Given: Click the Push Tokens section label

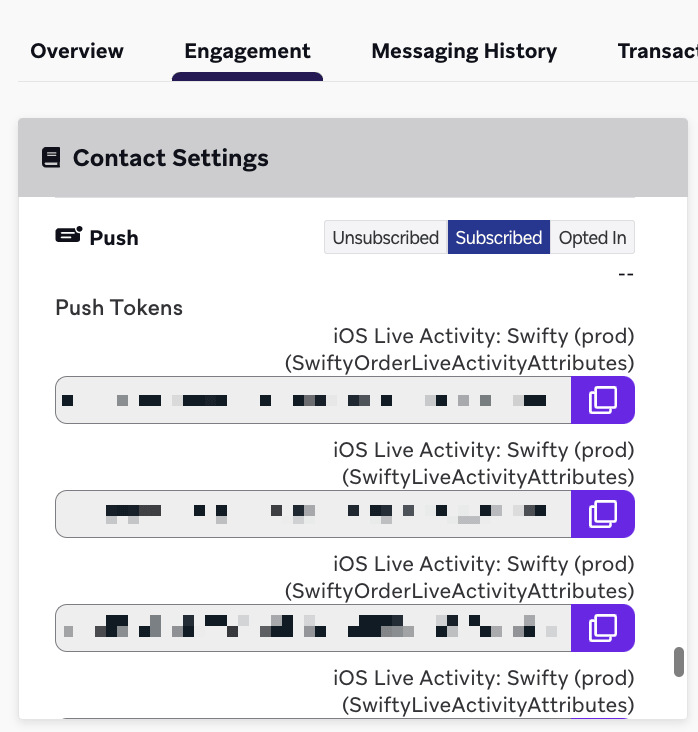Looking at the screenshot, I should (119, 308).
